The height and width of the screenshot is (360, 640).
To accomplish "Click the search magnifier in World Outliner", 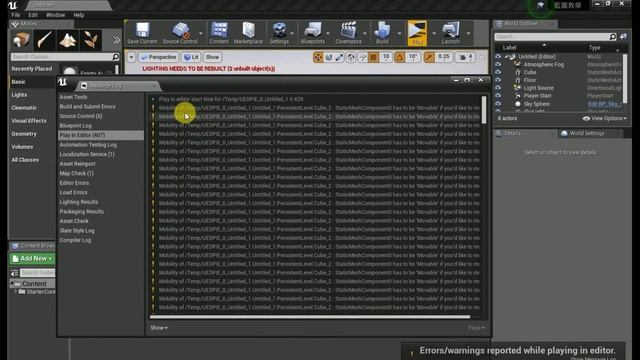I will 612,37.
